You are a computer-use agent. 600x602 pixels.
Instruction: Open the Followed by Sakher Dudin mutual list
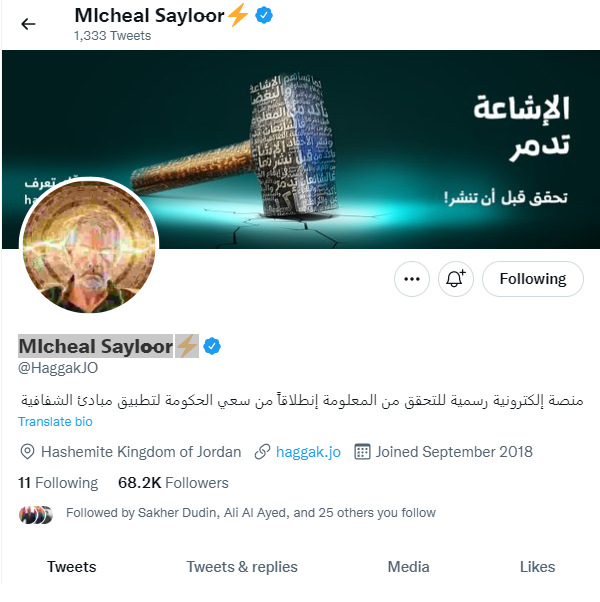[x=251, y=513]
